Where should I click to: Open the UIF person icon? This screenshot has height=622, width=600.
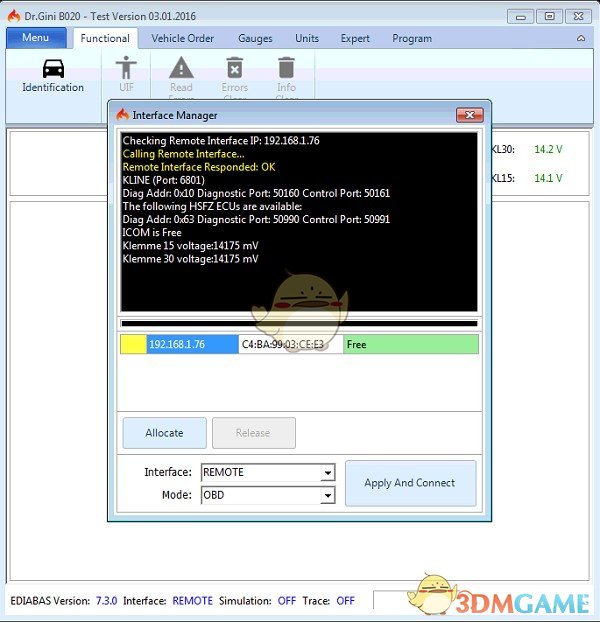[x=126, y=68]
